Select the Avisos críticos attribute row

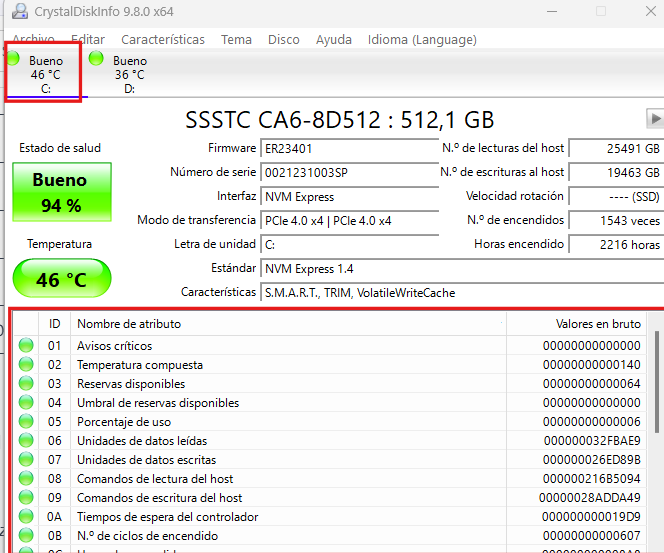click(x=329, y=346)
